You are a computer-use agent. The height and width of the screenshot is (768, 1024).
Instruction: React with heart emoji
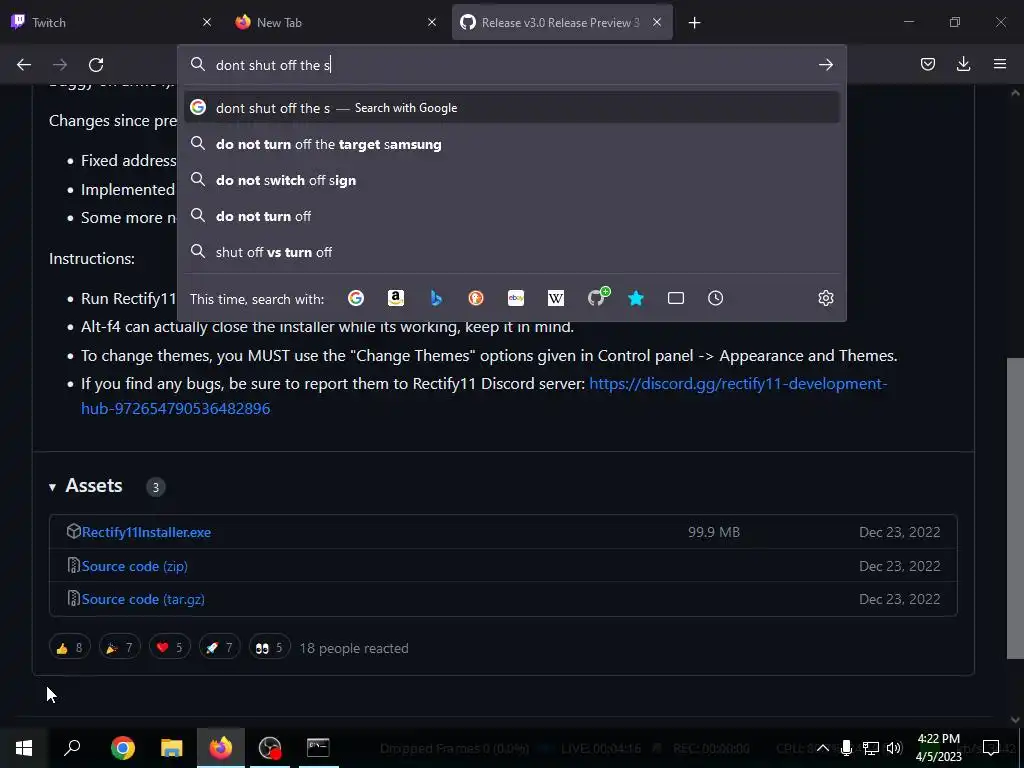(x=170, y=648)
